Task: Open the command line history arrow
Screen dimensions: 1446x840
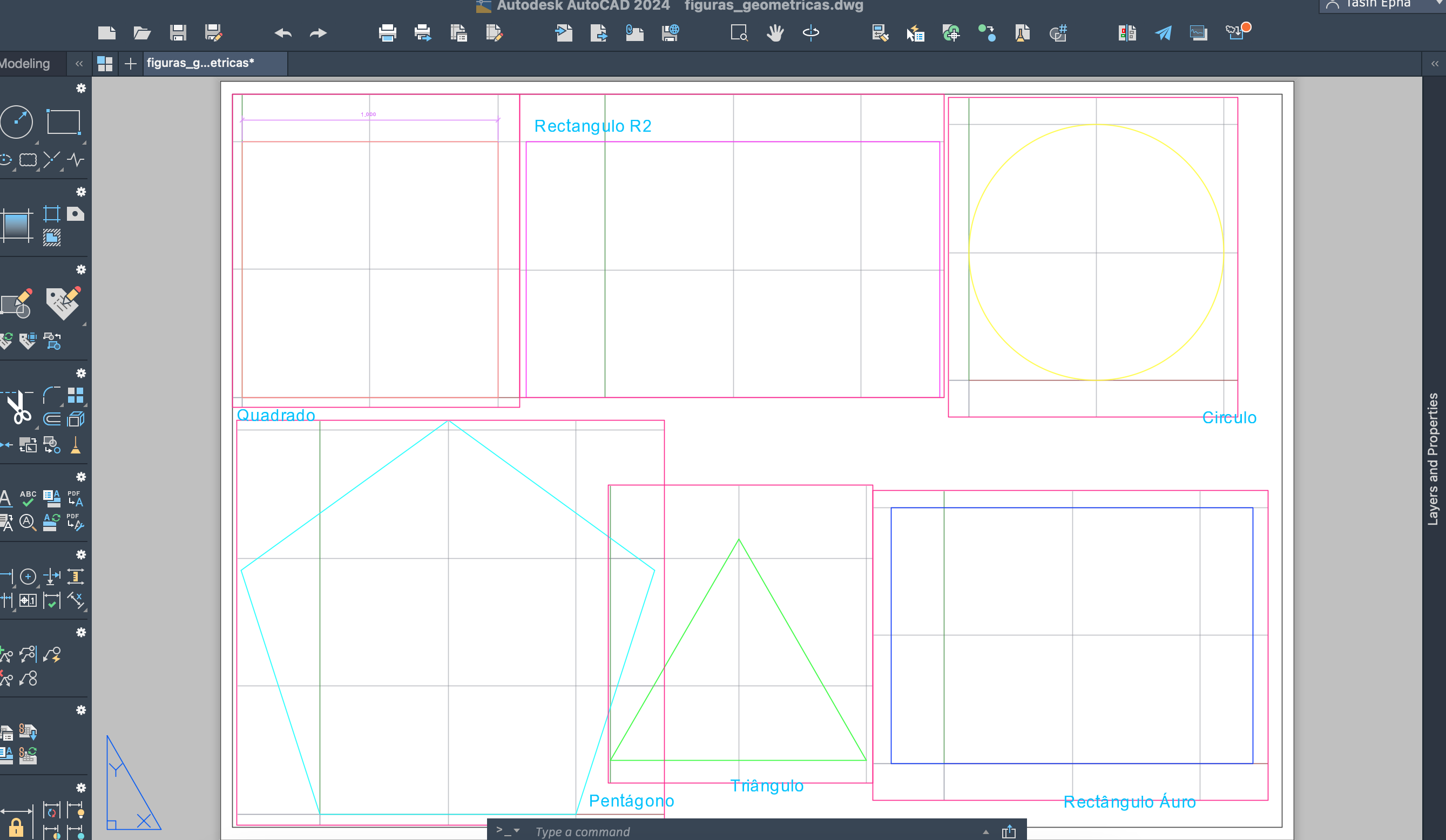Action: (x=986, y=831)
